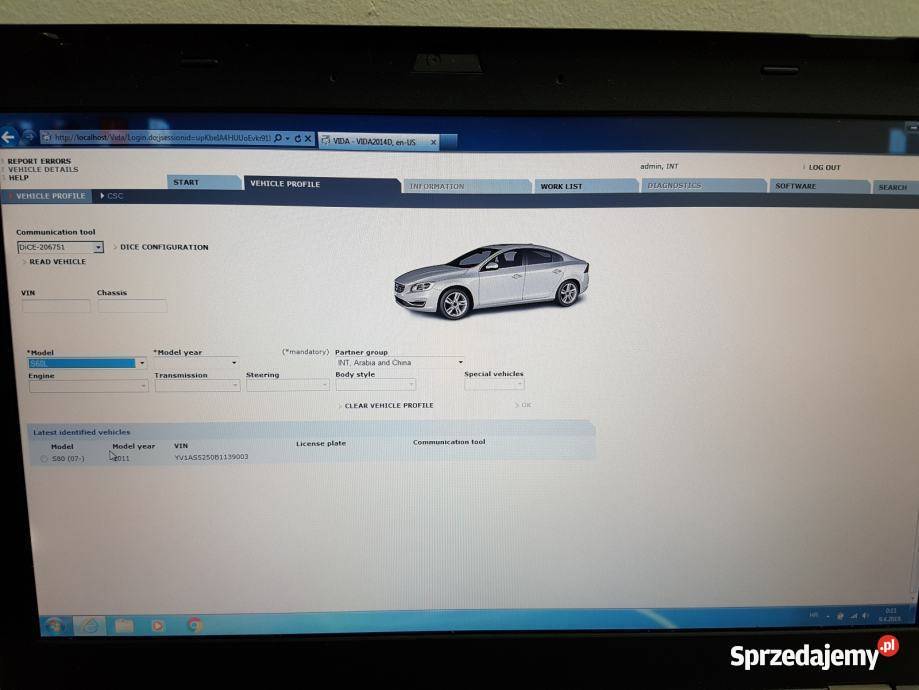Switch to the SOFTWARE tab
Image resolution: width=919 pixels, height=690 pixels.
819,186
